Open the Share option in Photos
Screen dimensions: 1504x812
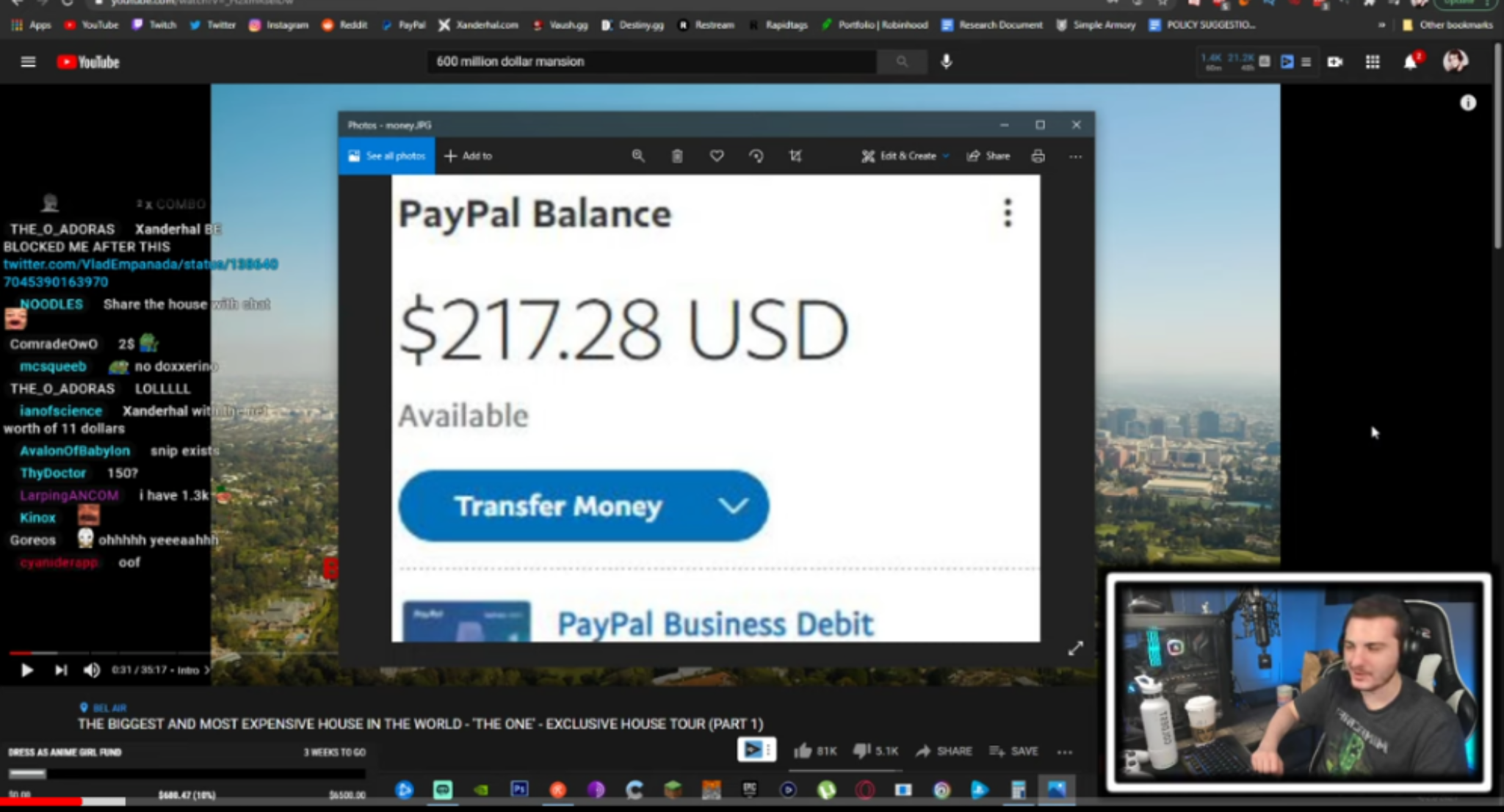tap(988, 156)
